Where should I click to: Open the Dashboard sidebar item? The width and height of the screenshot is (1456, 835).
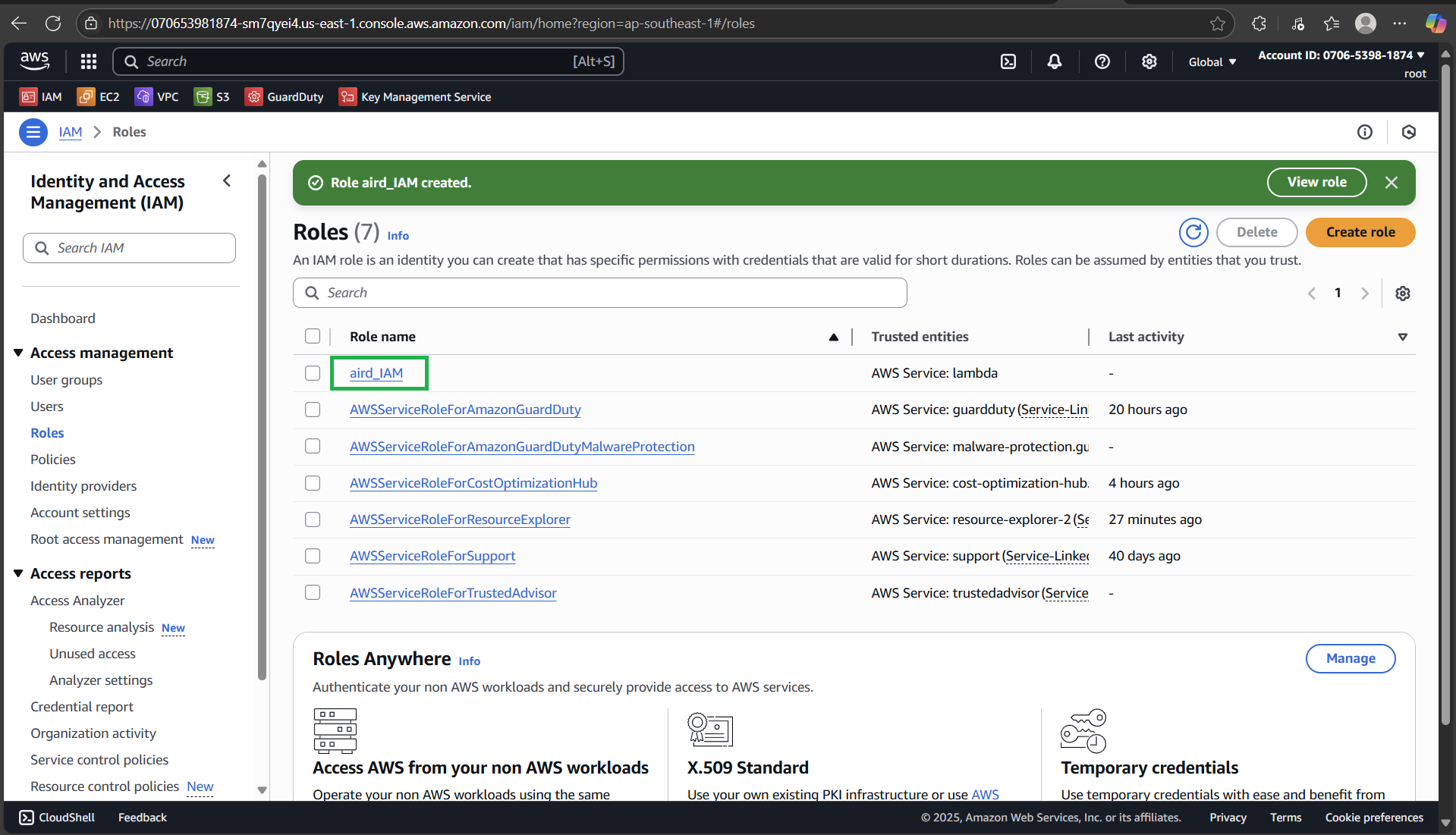pos(63,319)
